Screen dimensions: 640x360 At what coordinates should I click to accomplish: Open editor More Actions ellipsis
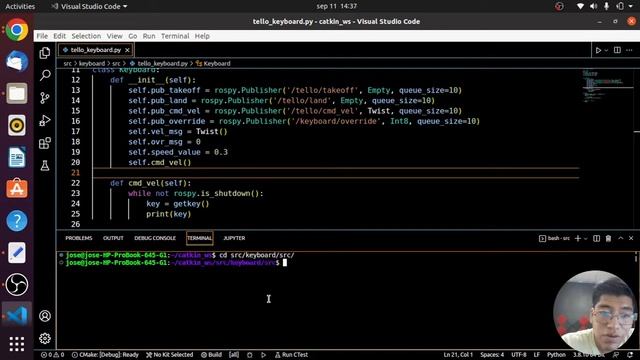[629, 50]
